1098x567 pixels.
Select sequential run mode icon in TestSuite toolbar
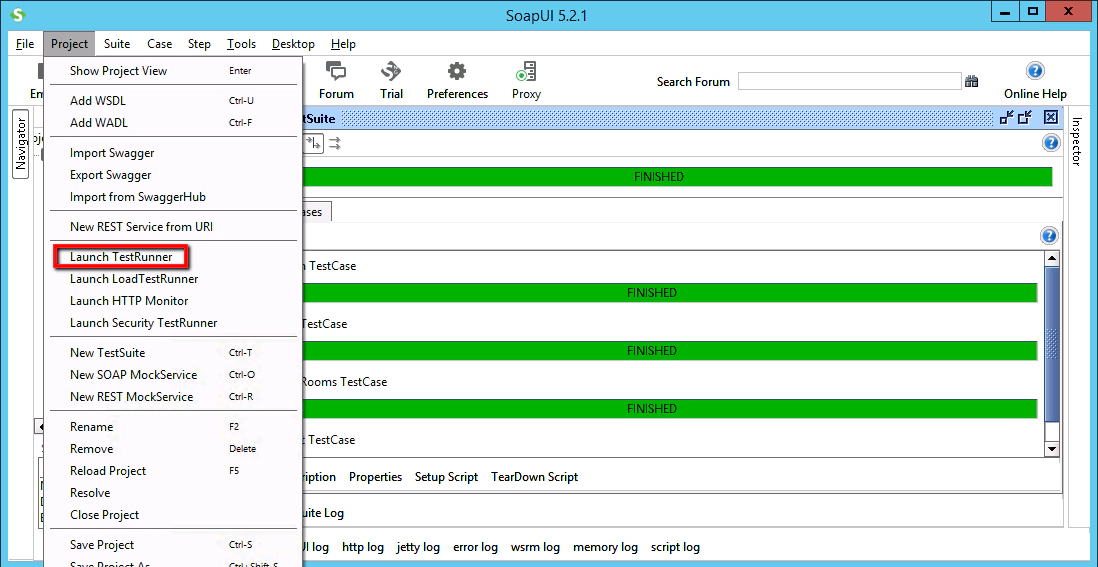(x=313, y=143)
